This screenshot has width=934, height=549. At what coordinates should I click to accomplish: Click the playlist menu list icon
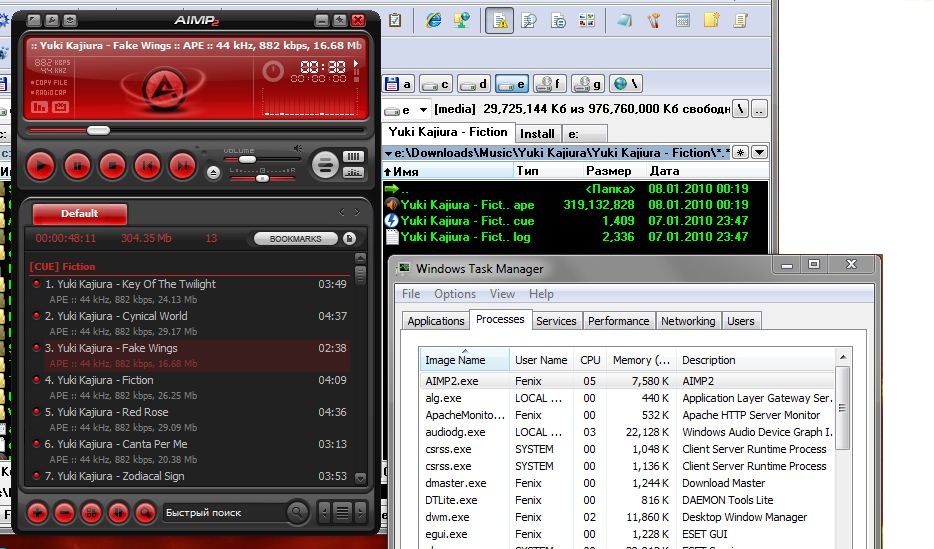343,512
